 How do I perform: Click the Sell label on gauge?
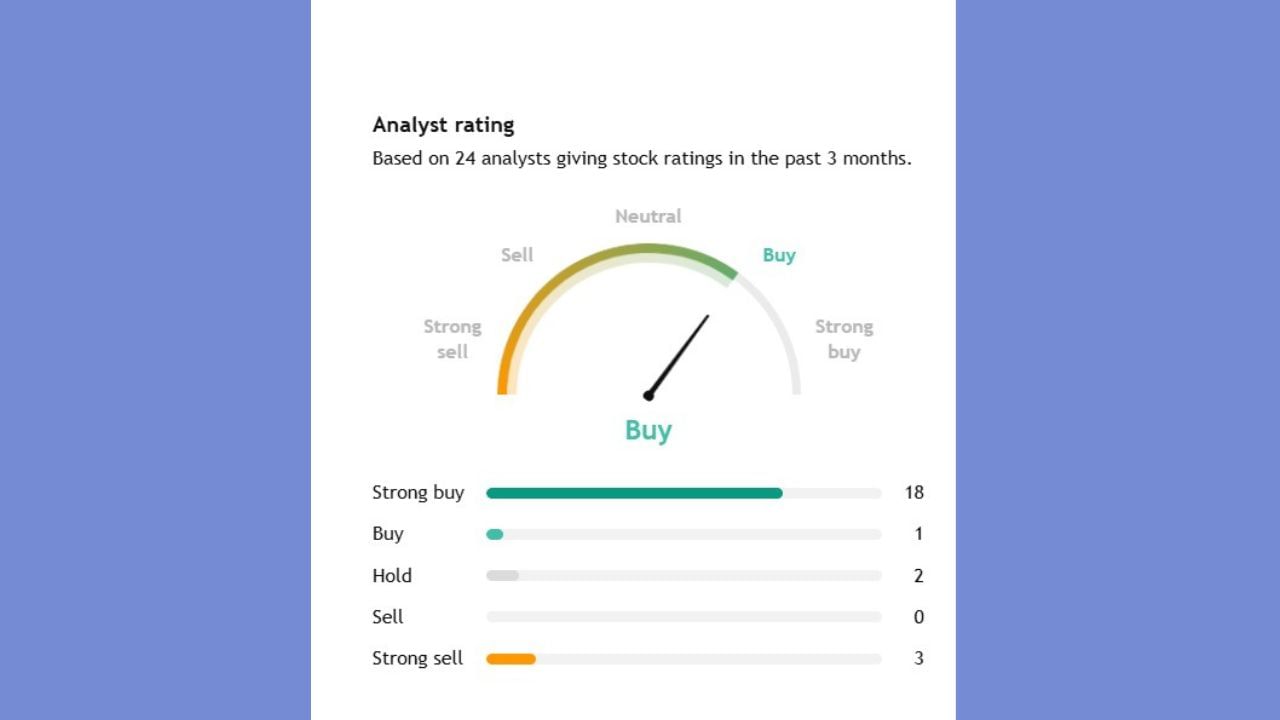pyautogui.click(x=517, y=255)
